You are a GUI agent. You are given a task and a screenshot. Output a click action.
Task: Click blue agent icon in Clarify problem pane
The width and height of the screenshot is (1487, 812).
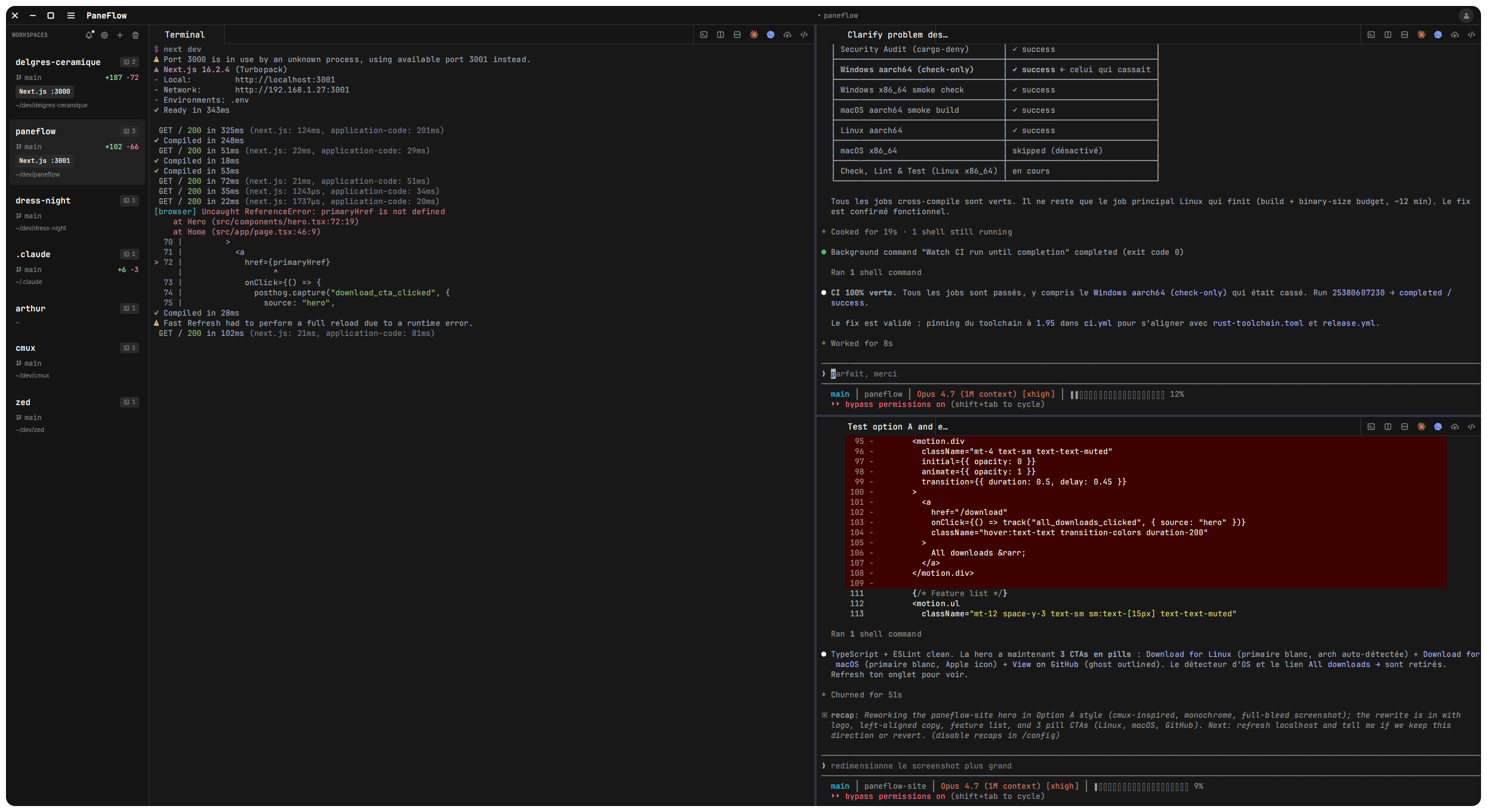(1438, 35)
